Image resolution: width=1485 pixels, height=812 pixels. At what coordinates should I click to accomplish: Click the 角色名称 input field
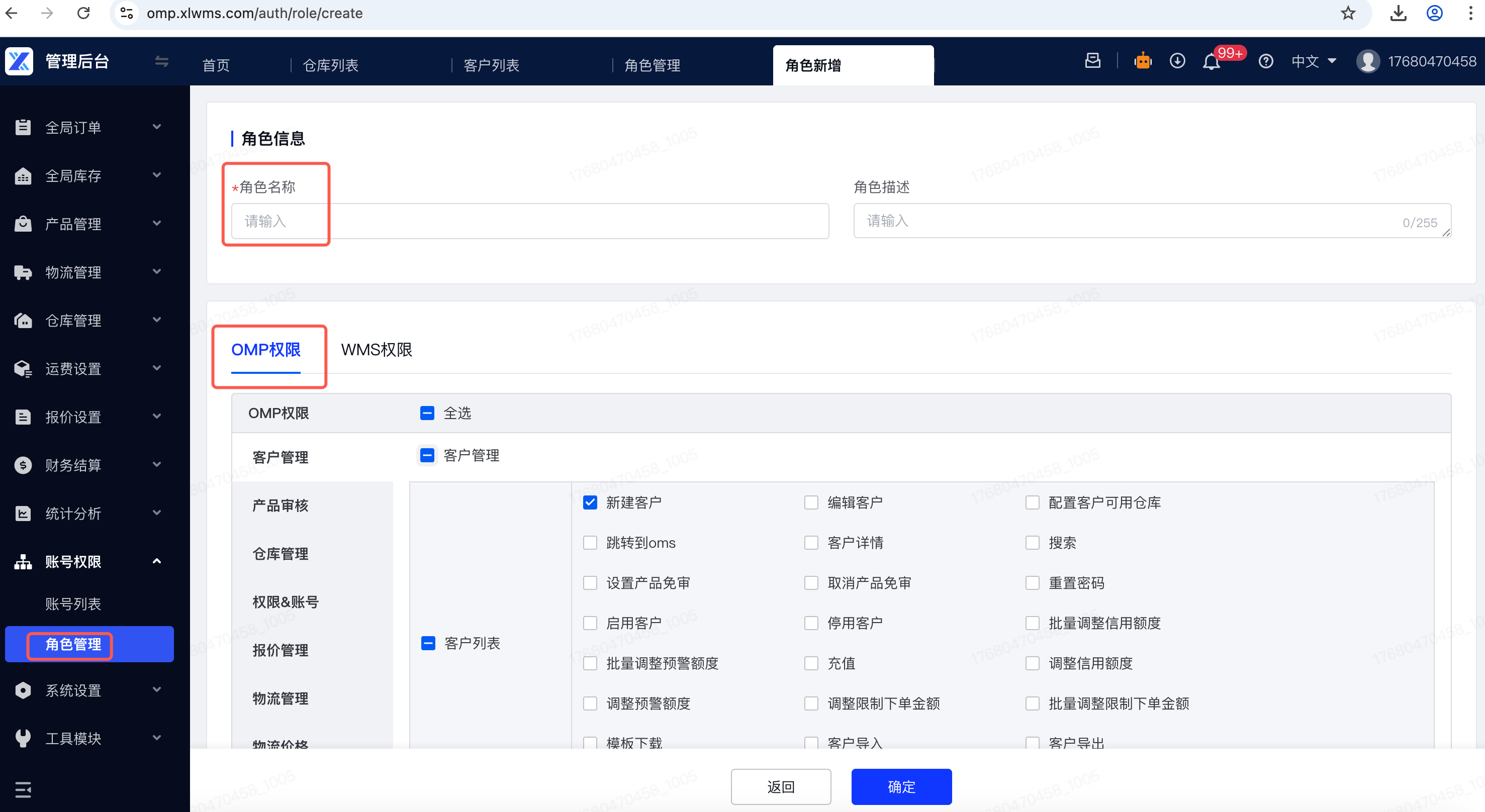(x=529, y=221)
